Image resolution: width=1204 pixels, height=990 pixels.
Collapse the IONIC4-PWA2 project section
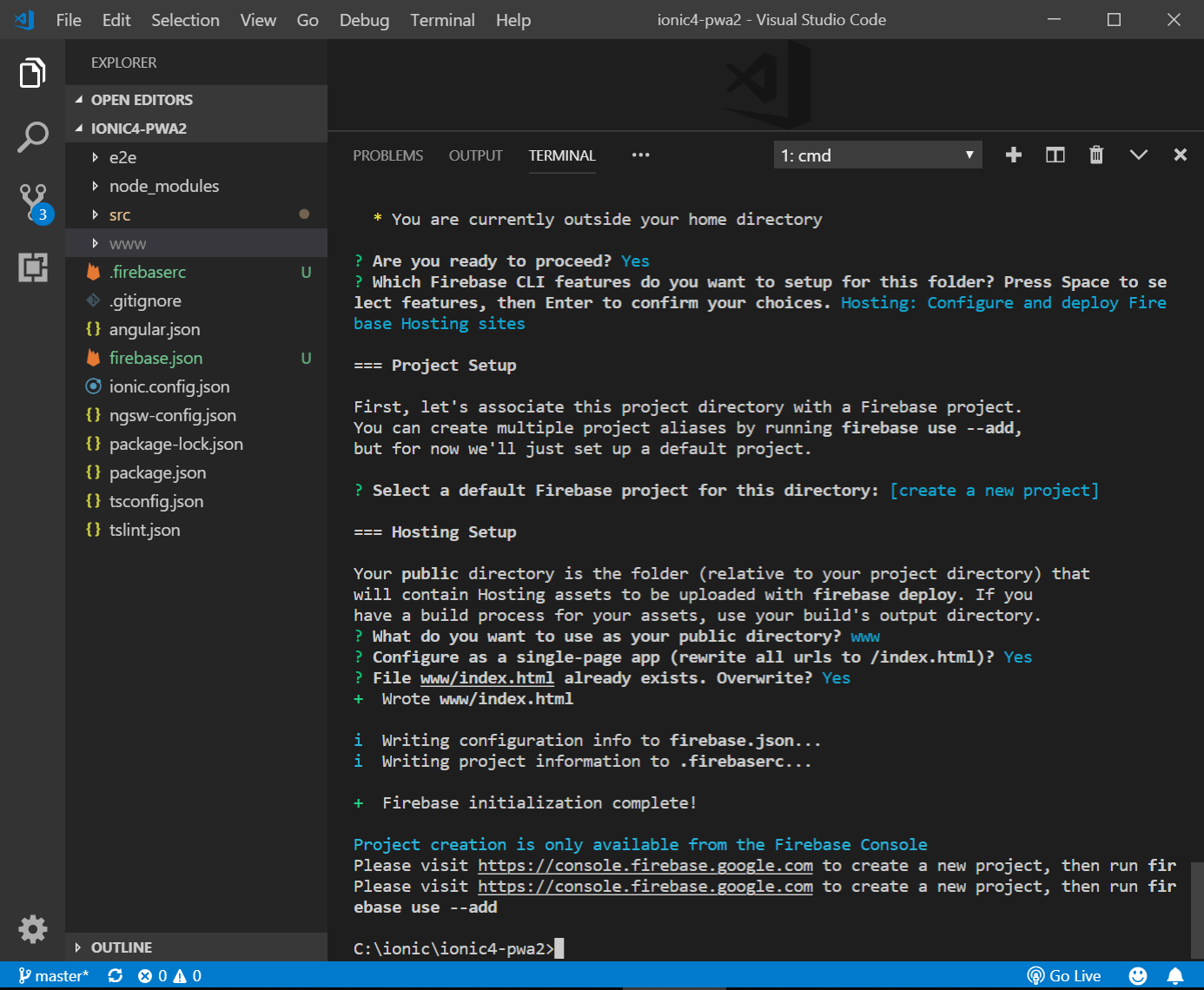click(x=196, y=129)
